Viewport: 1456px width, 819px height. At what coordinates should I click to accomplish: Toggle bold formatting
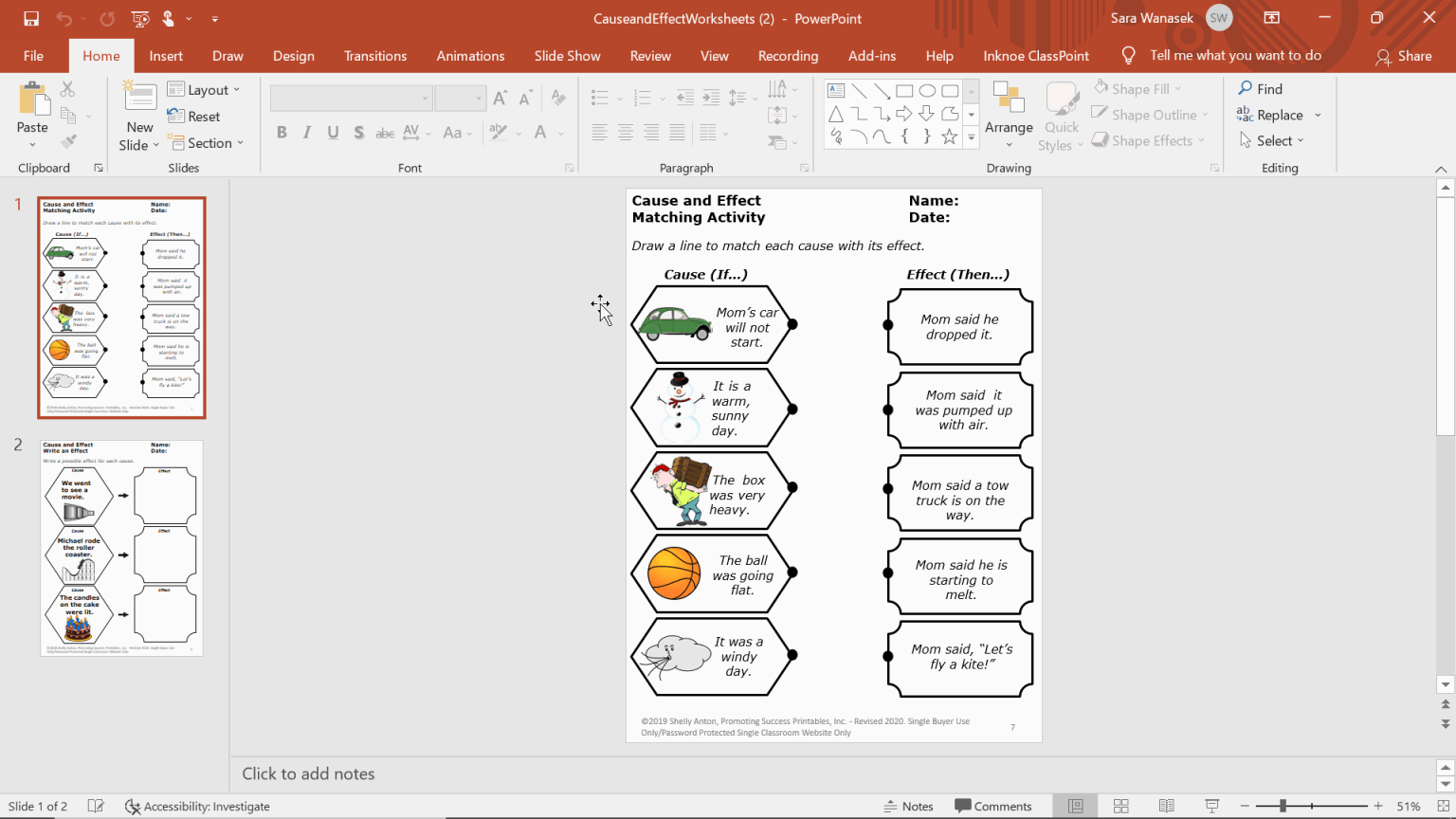point(281,132)
